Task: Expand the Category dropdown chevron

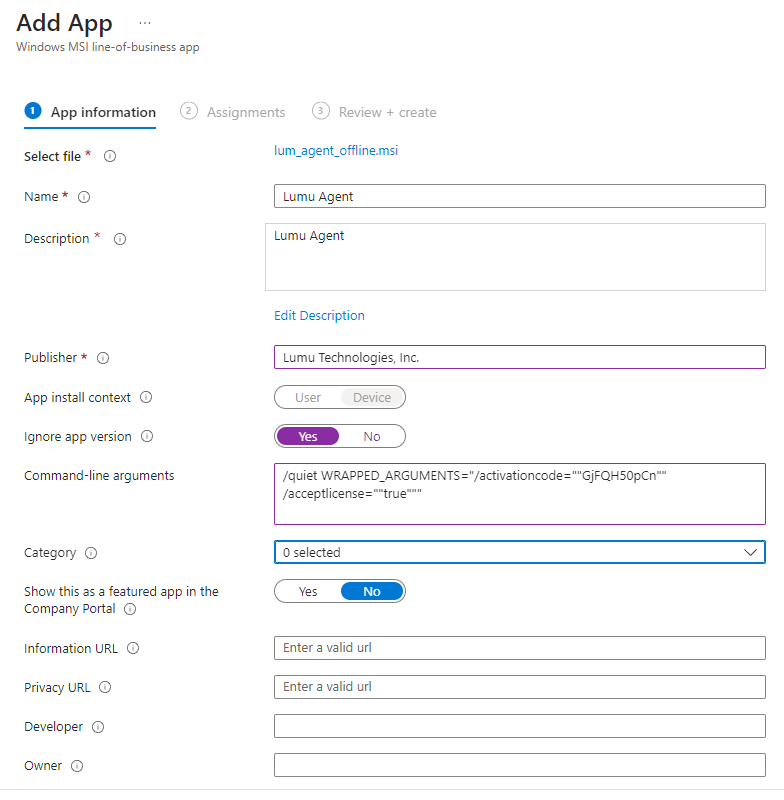Action: (750, 552)
